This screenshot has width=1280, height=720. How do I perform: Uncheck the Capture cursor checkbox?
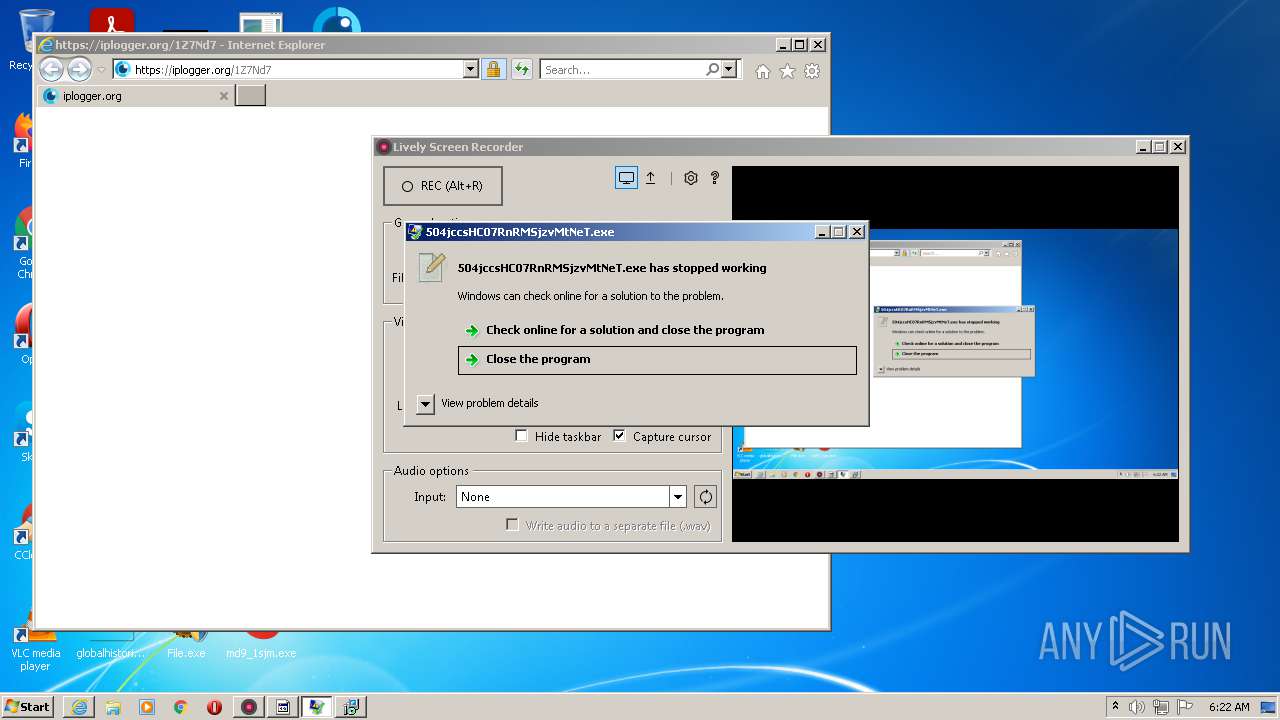619,436
